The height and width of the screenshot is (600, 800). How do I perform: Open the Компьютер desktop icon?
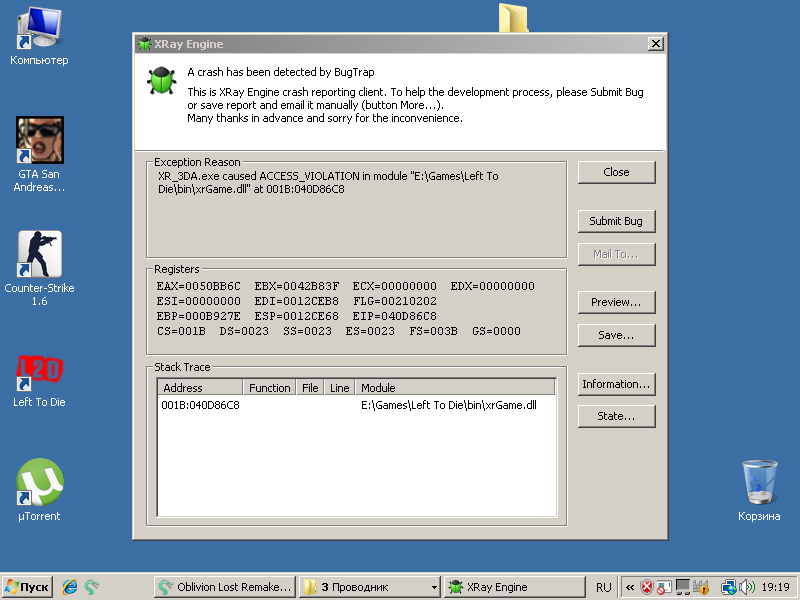(x=39, y=30)
